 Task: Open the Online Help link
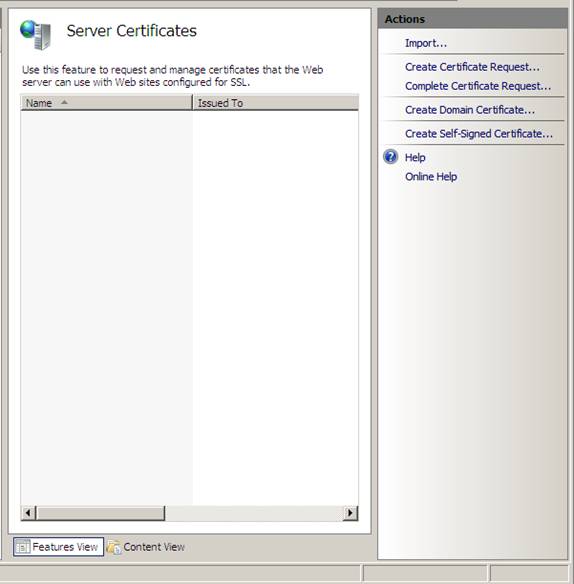tap(431, 177)
